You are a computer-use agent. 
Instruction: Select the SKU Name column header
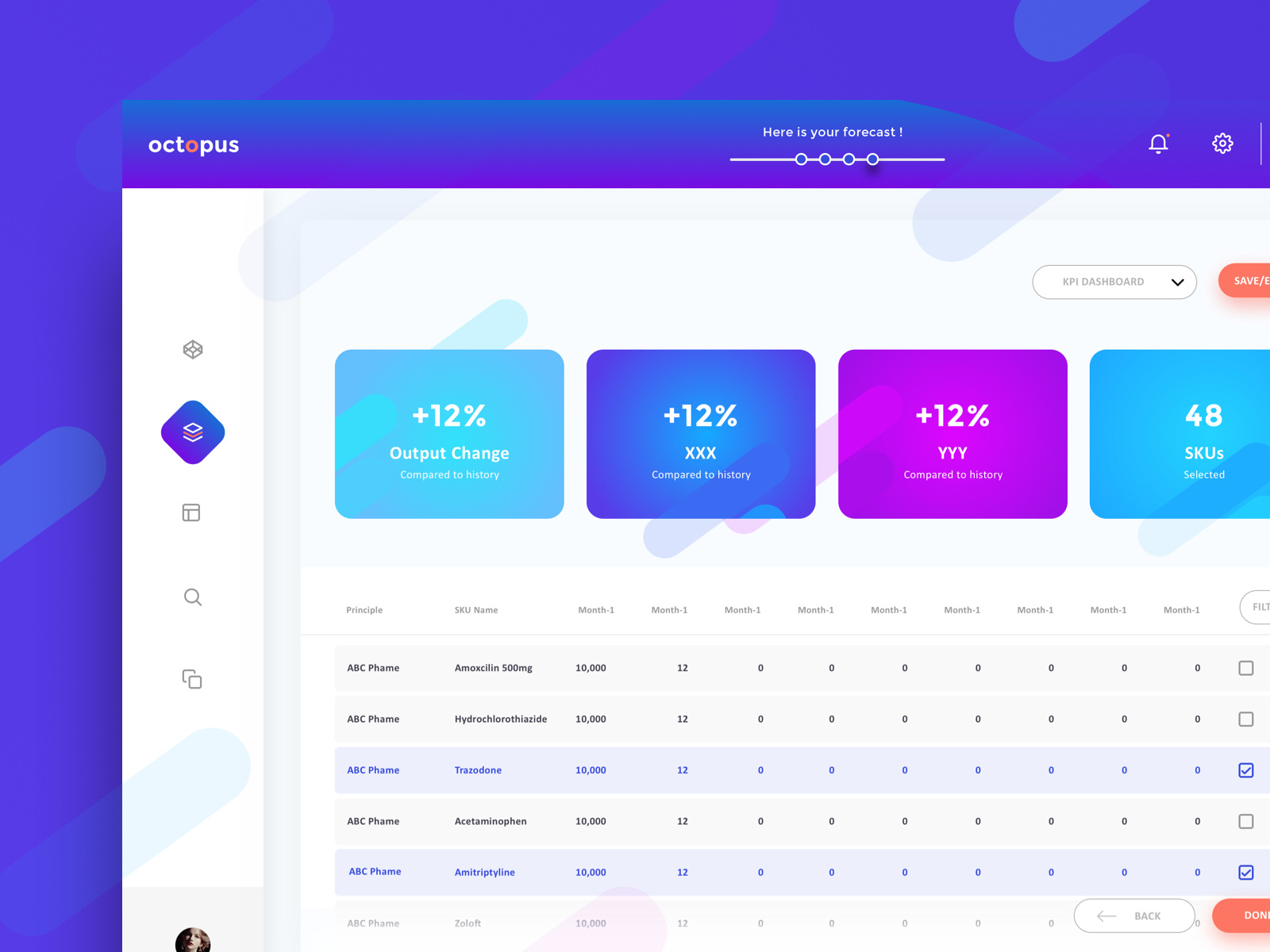pos(476,610)
